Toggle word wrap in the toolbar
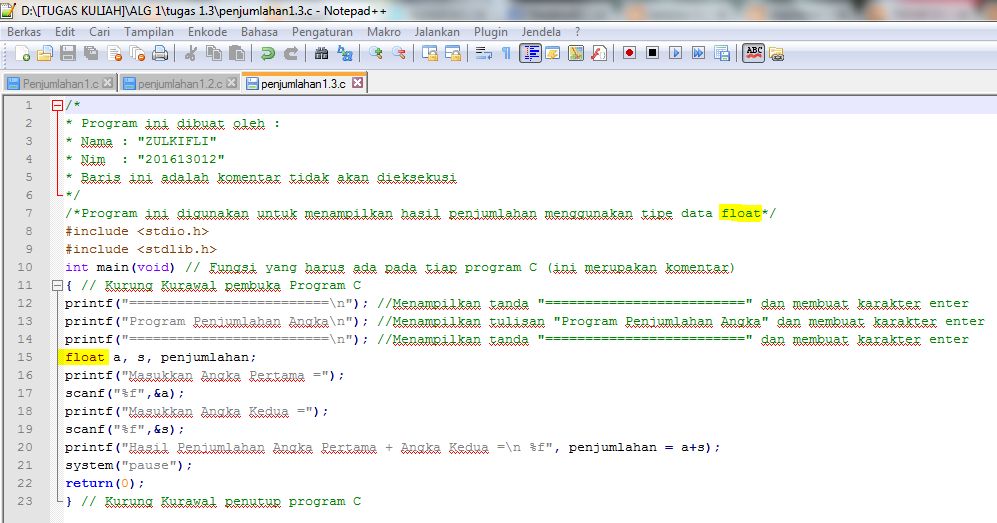This screenshot has height=523, width=997. (x=484, y=53)
